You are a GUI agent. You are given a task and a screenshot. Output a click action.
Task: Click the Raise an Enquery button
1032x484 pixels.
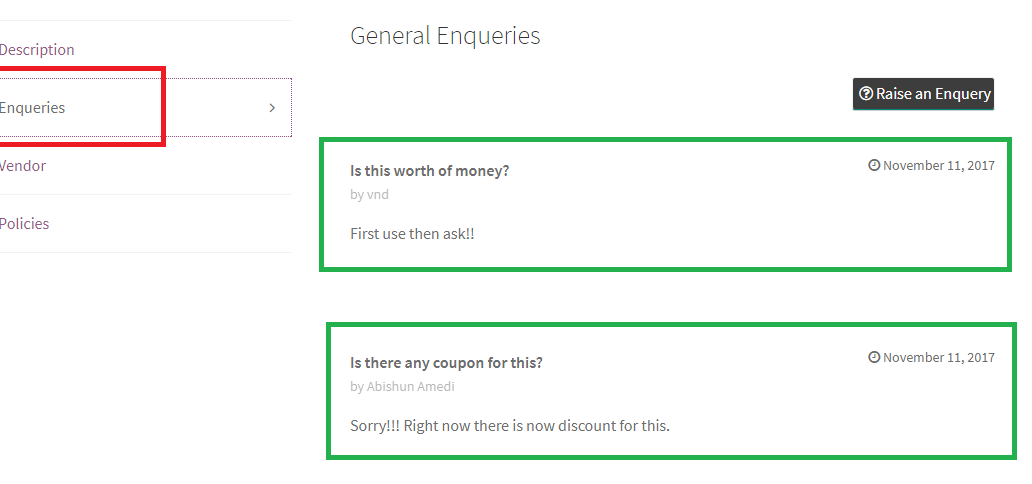click(923, 94)
